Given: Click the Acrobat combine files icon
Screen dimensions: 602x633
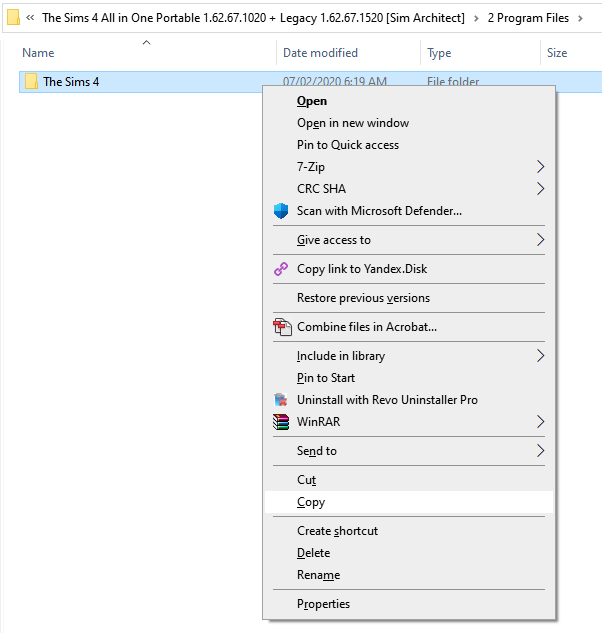Looking at the screenshot, I should (x=282, y=327).
